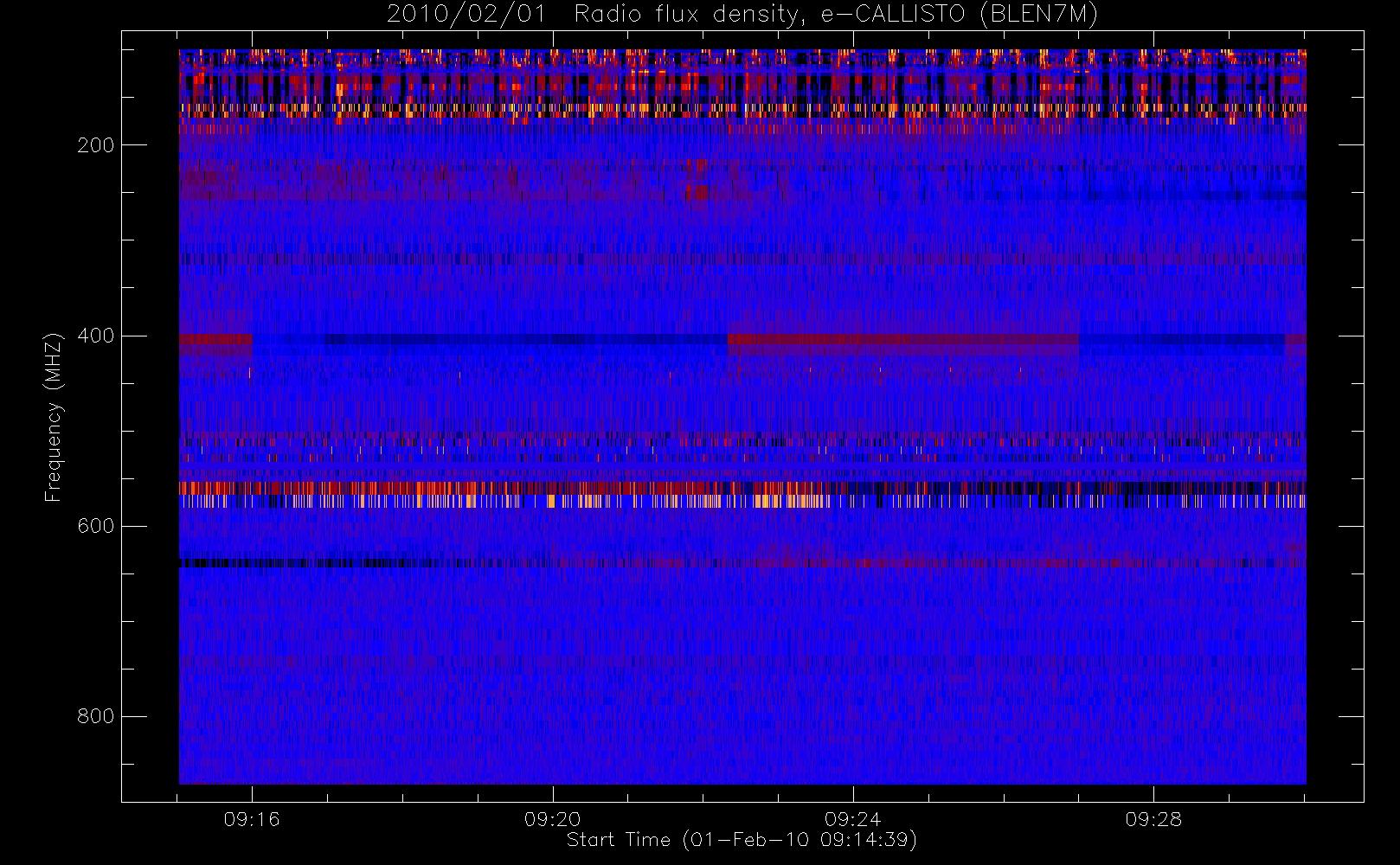Image resolution: width=1400 pixels, height=865 pixels.
Task: Click the 09:20 time tick label
Action: tap(552, 819)
